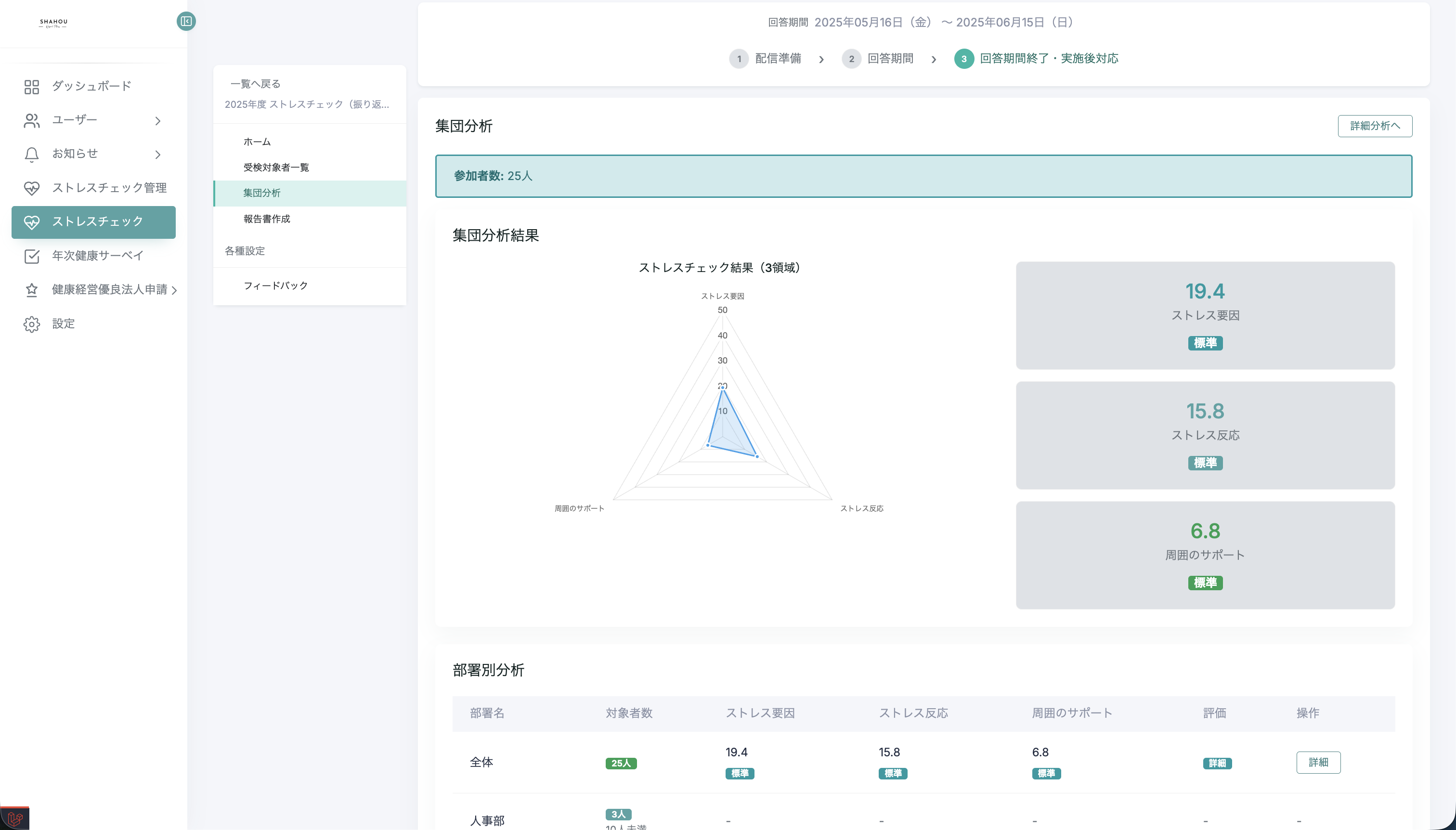Select 集団分析 in the submenu

coord(310,193)
